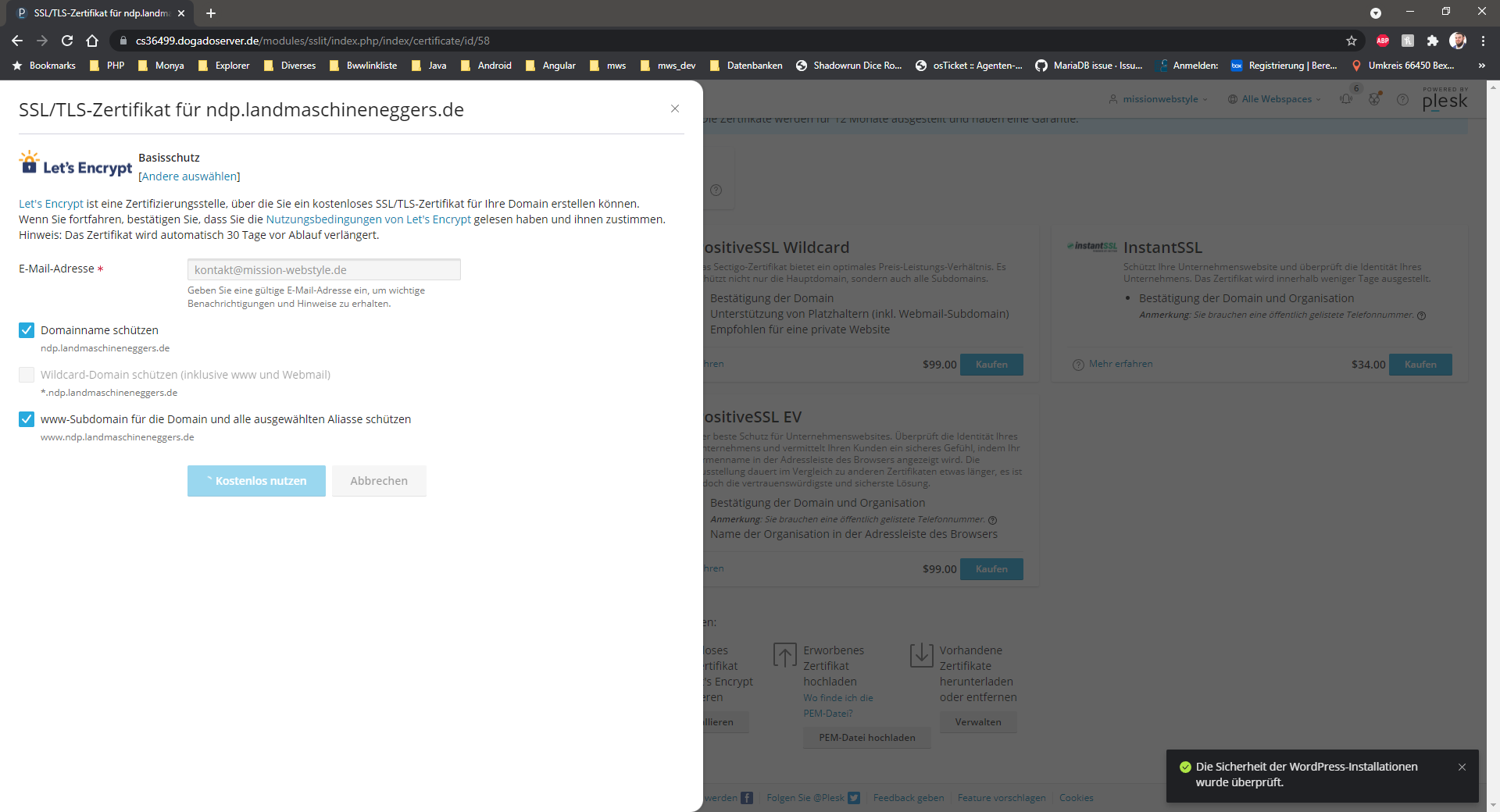The height and width of the screenshot is (812, 1500).
Task: Open the Chrome three-dot menu
Action: (1483, 41)
